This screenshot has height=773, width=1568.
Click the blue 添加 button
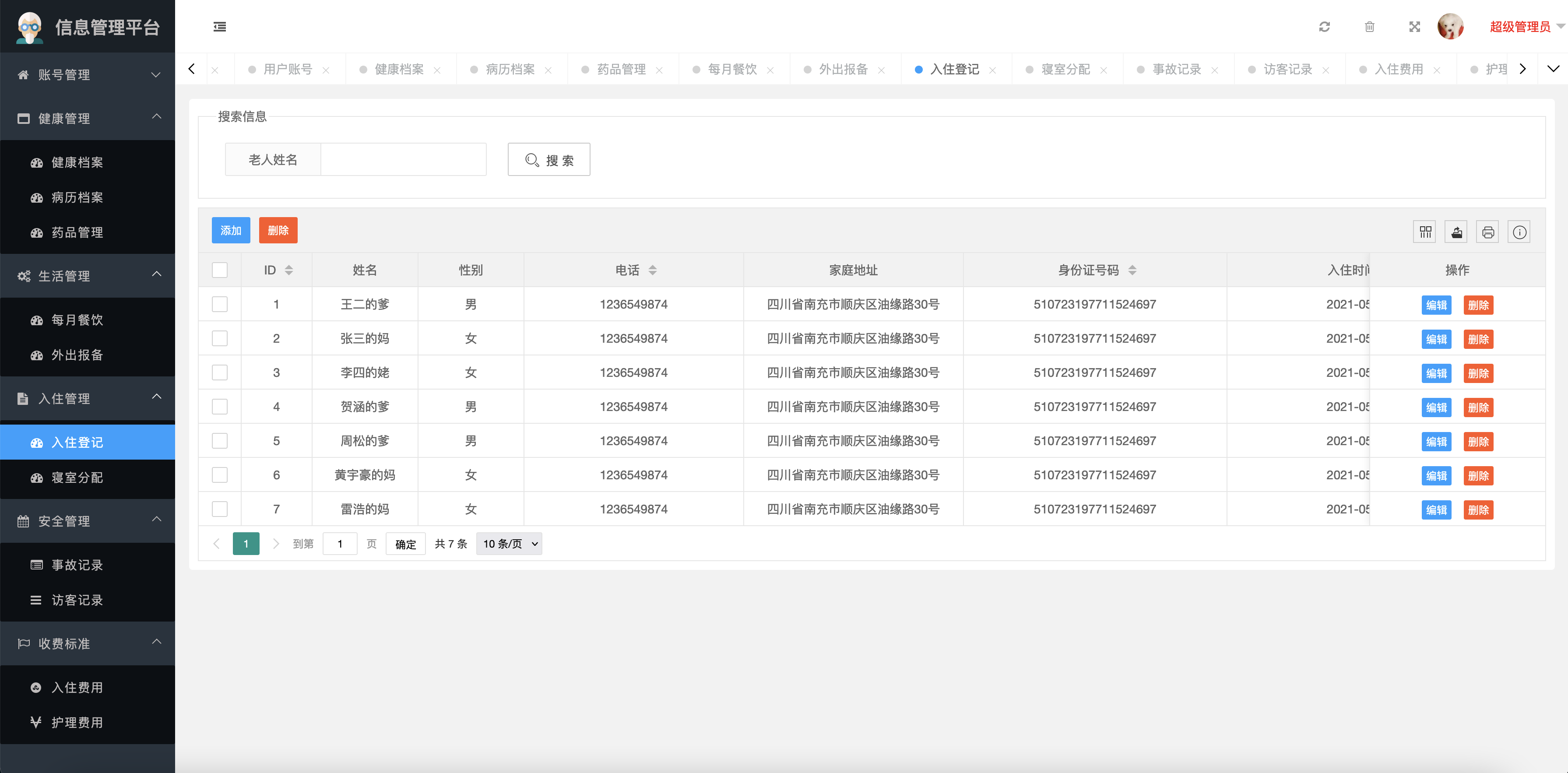[231, 230]
